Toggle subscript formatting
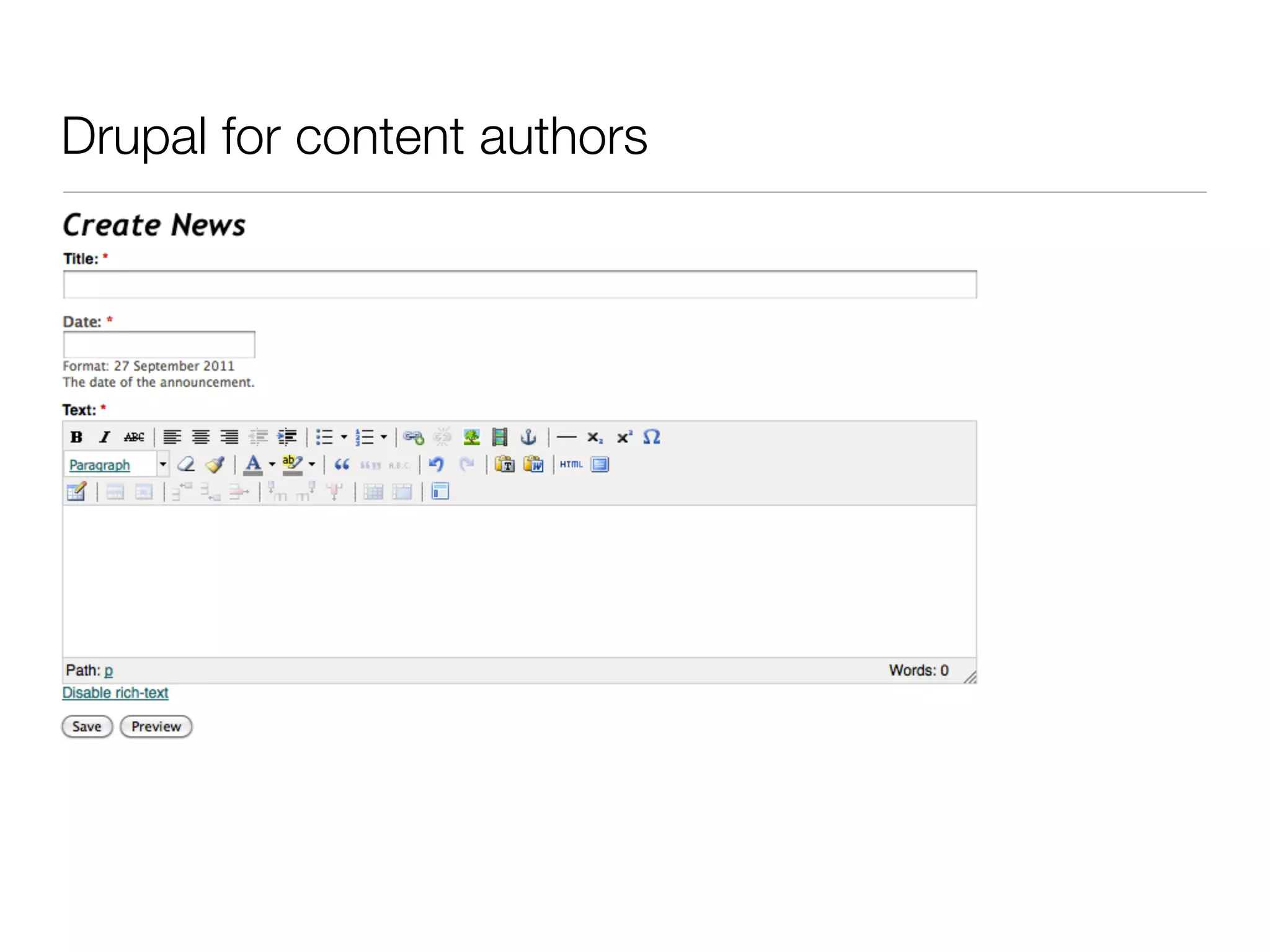Screen dimensions: 1270x952 click(595, 437)
